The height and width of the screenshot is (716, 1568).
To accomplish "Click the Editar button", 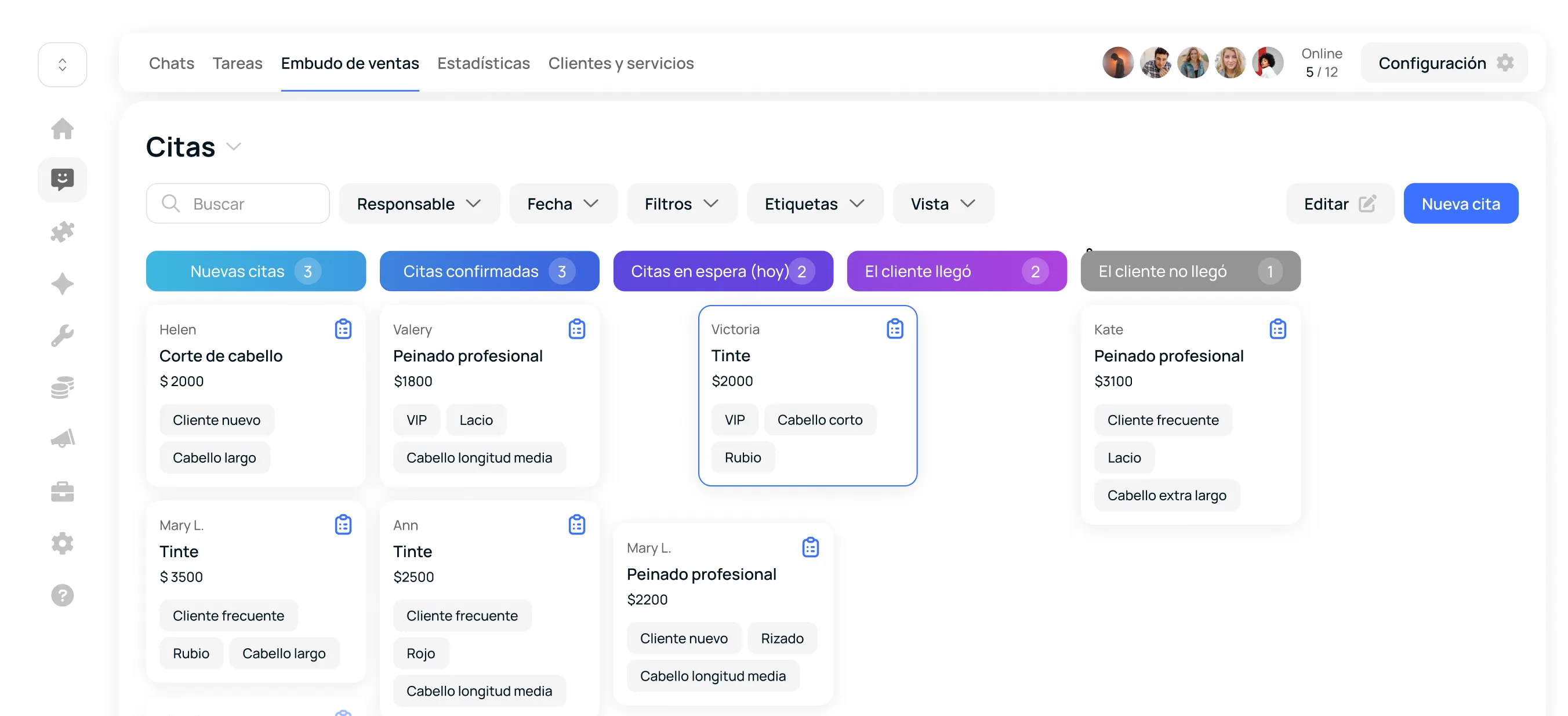I will (x=1340, y=204).
